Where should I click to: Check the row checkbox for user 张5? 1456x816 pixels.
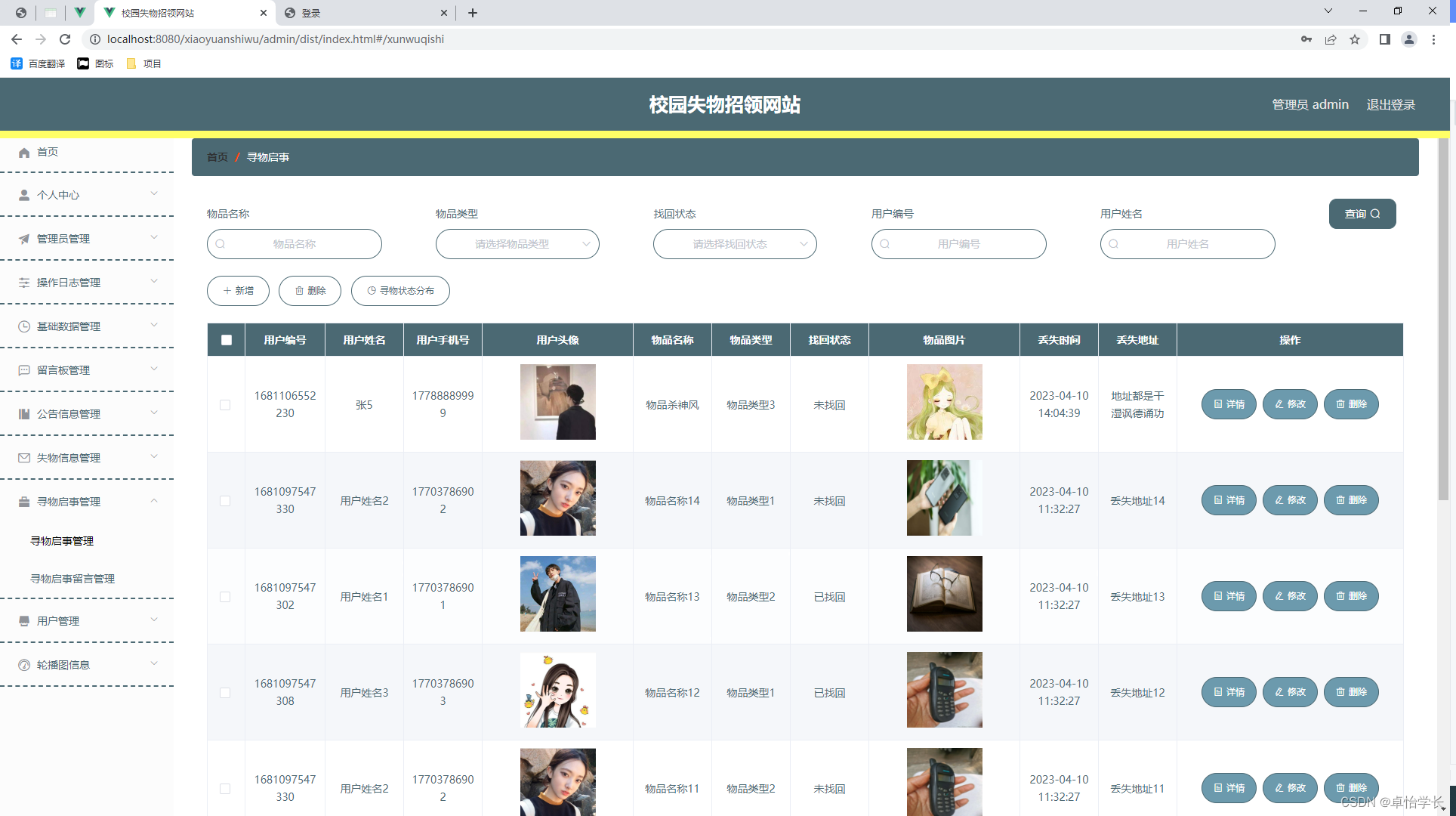pyautogui.click(x=225, y=405)
